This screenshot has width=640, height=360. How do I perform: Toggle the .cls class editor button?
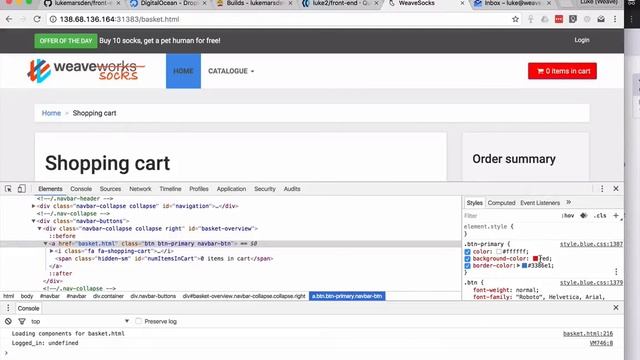600,216
